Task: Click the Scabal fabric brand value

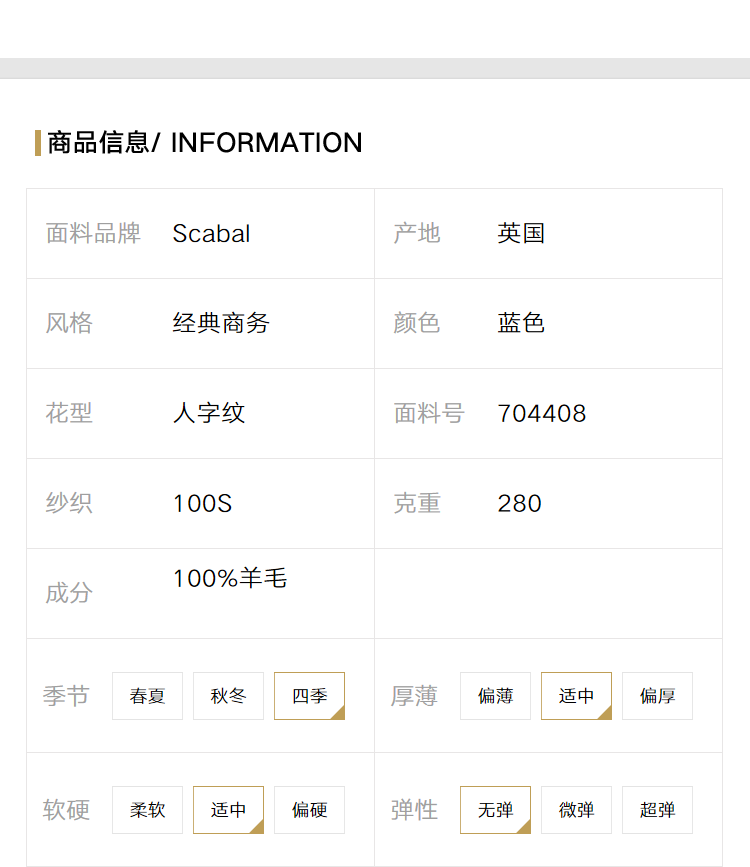Action: pyautogui.click(x=211, y=233)
